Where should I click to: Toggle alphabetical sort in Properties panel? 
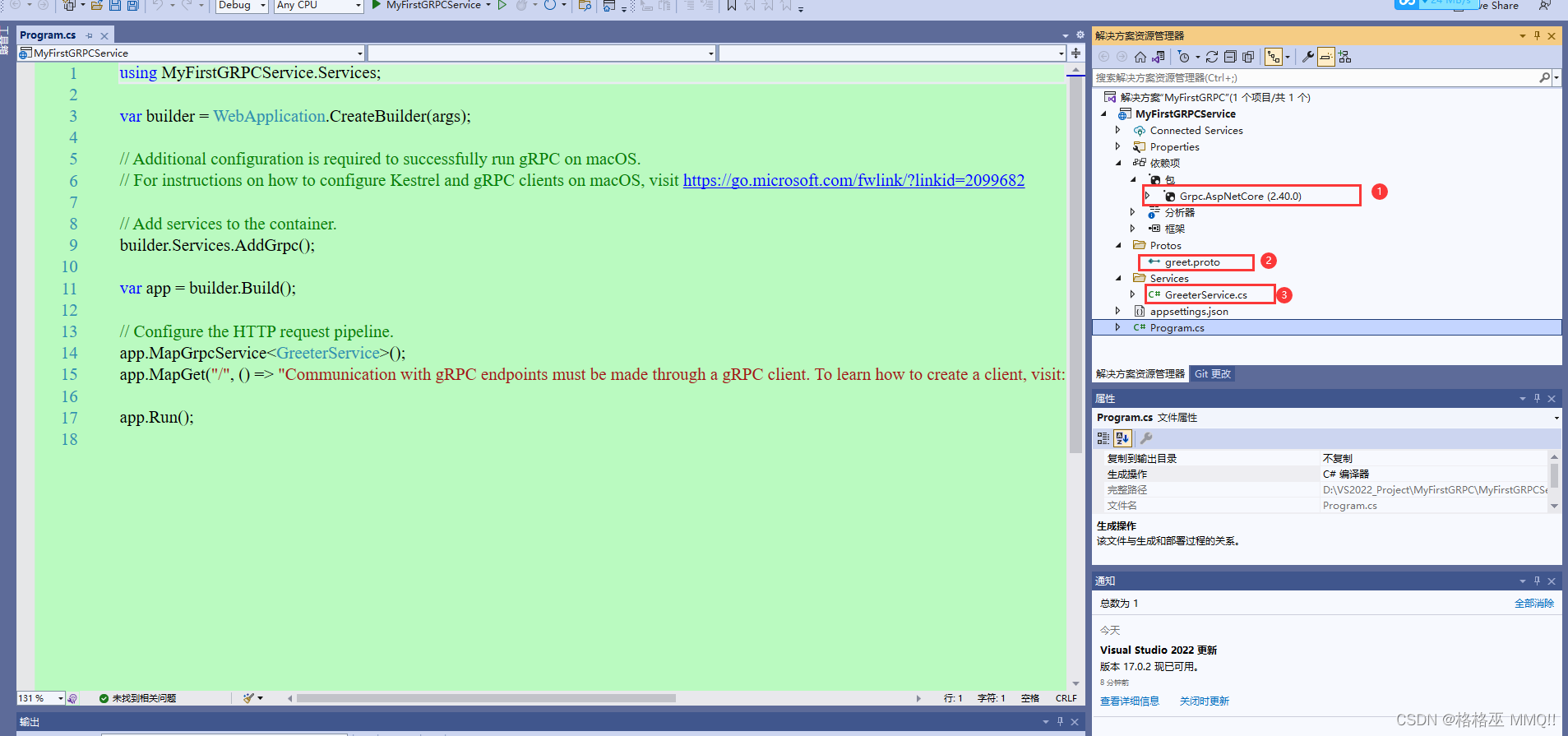click(x=1122, y=438)
